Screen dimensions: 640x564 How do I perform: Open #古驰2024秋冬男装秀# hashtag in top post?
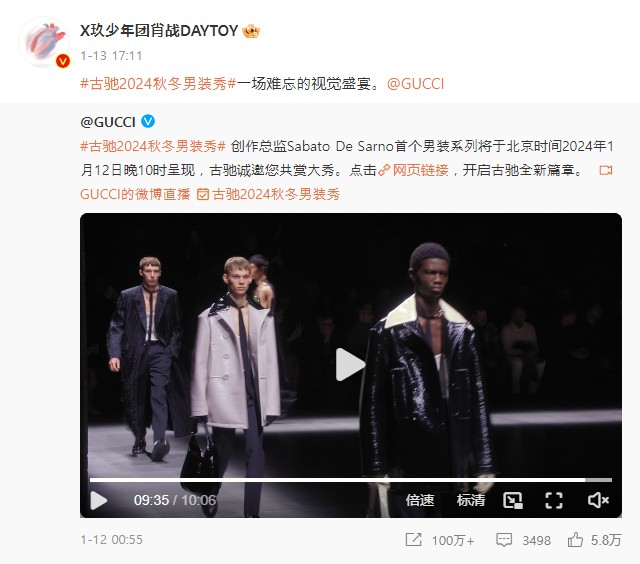(158, 84)
